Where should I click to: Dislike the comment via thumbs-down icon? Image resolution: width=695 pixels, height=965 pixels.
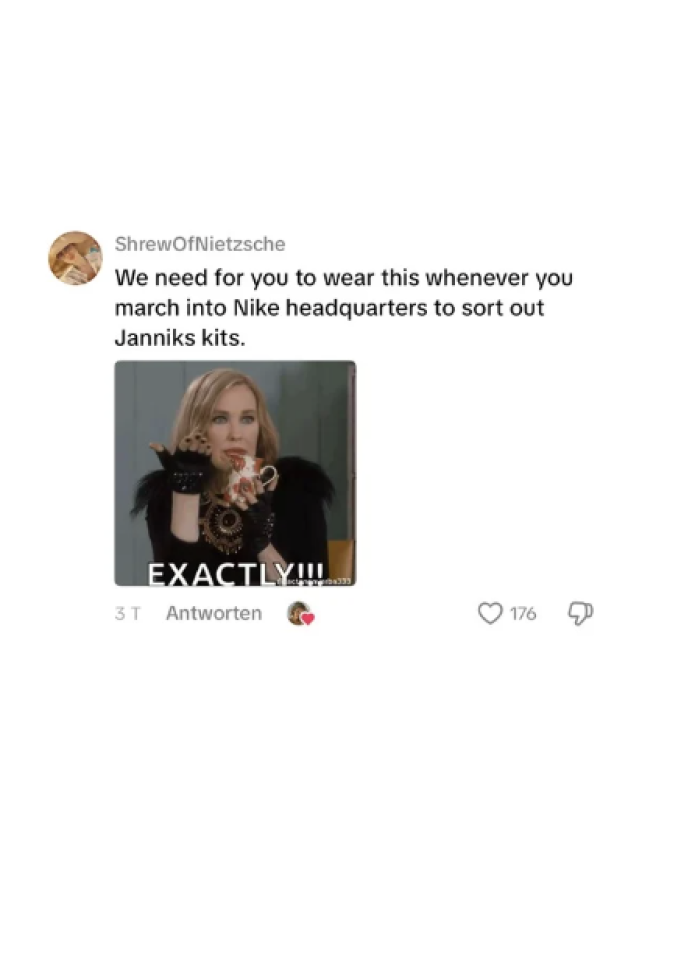coord(580,614)
